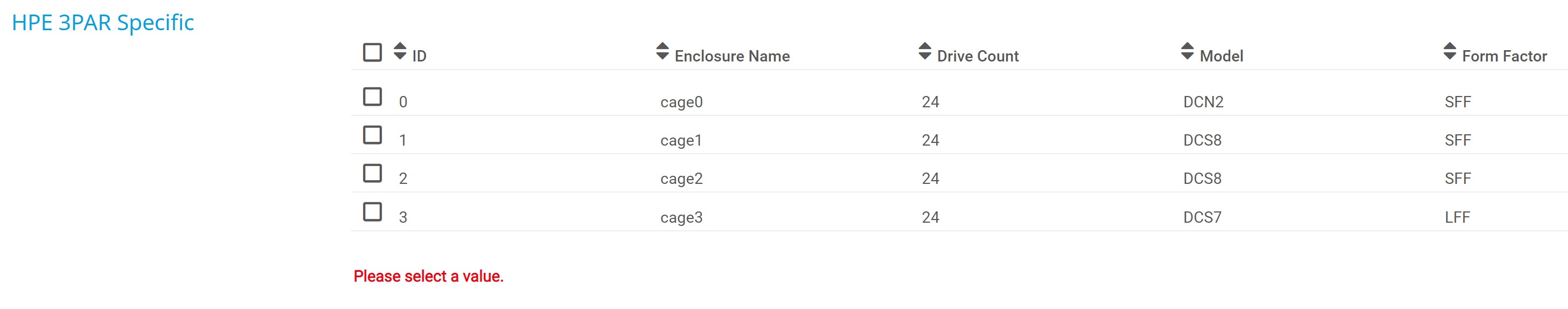
Task: Check the box for enclosure cage0
Action: (x=373, y=97)
